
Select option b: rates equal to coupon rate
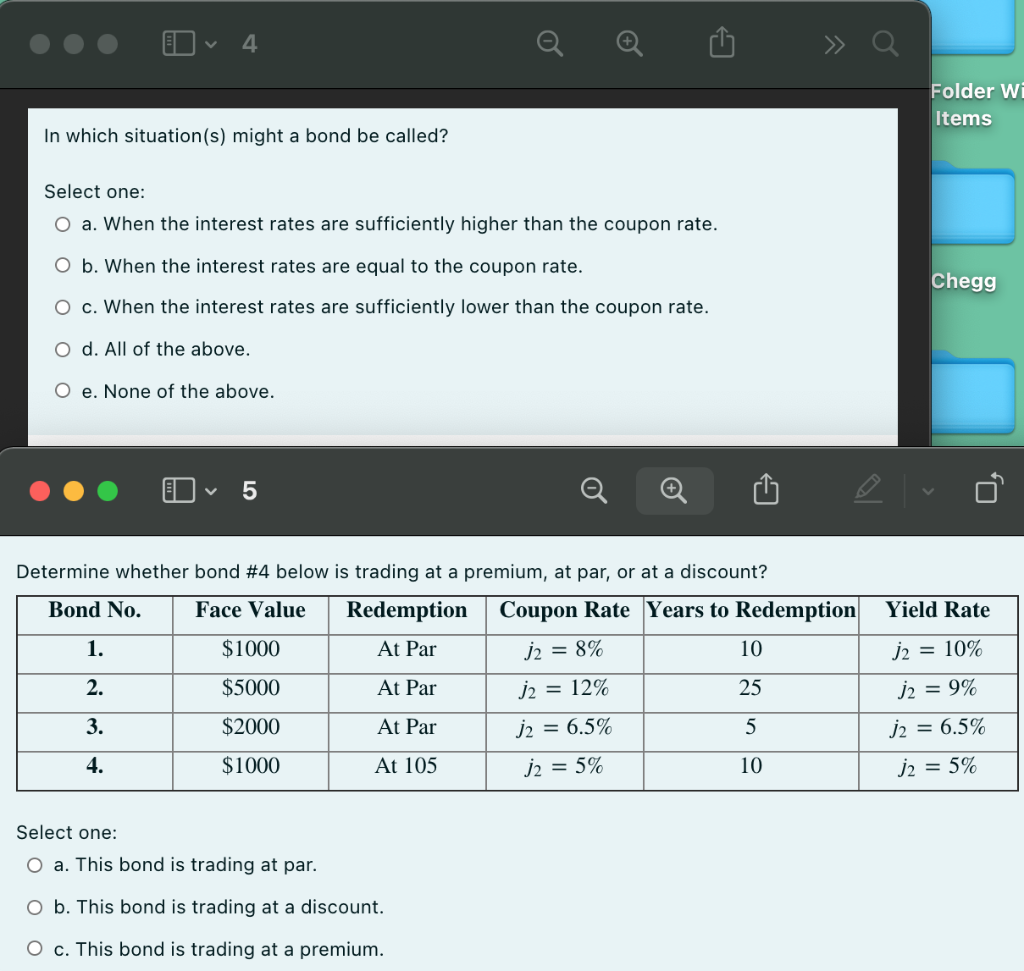pyautogui.click(x=63, y=265)
